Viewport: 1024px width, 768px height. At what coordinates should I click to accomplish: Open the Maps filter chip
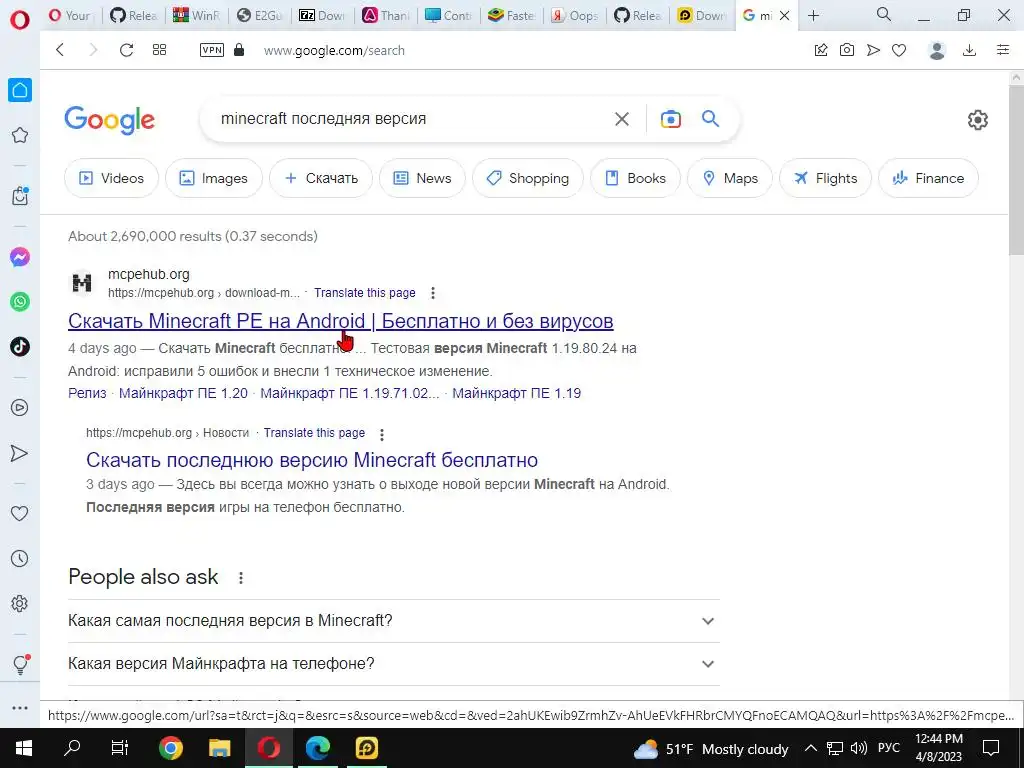pos(729,178)
